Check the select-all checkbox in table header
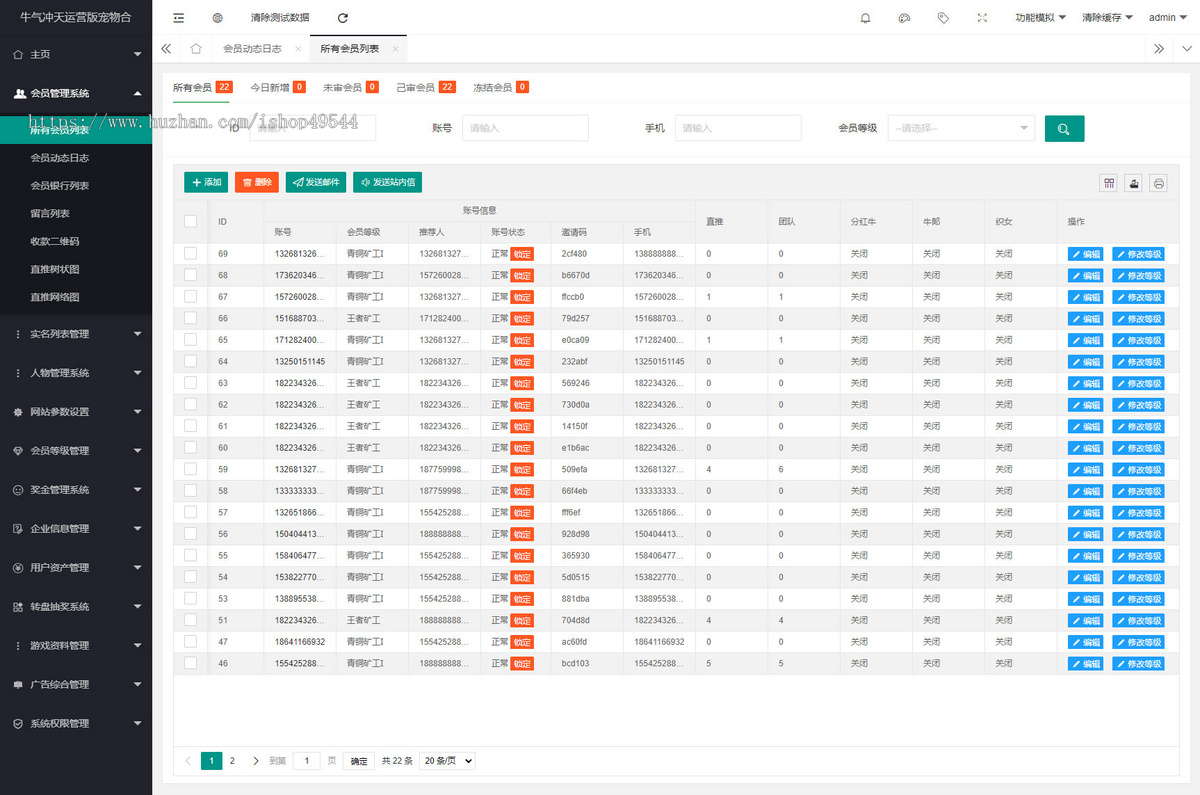 [190, 221]
